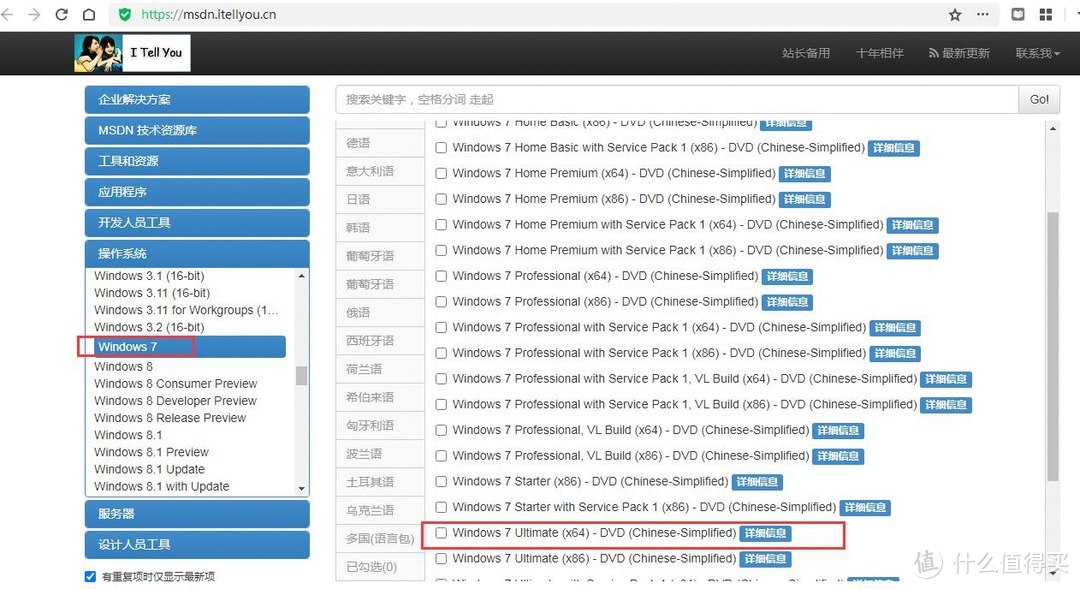Click the OS list scroll-up arrow
This screenshot has width=1080, height=589.
(302, 276)
